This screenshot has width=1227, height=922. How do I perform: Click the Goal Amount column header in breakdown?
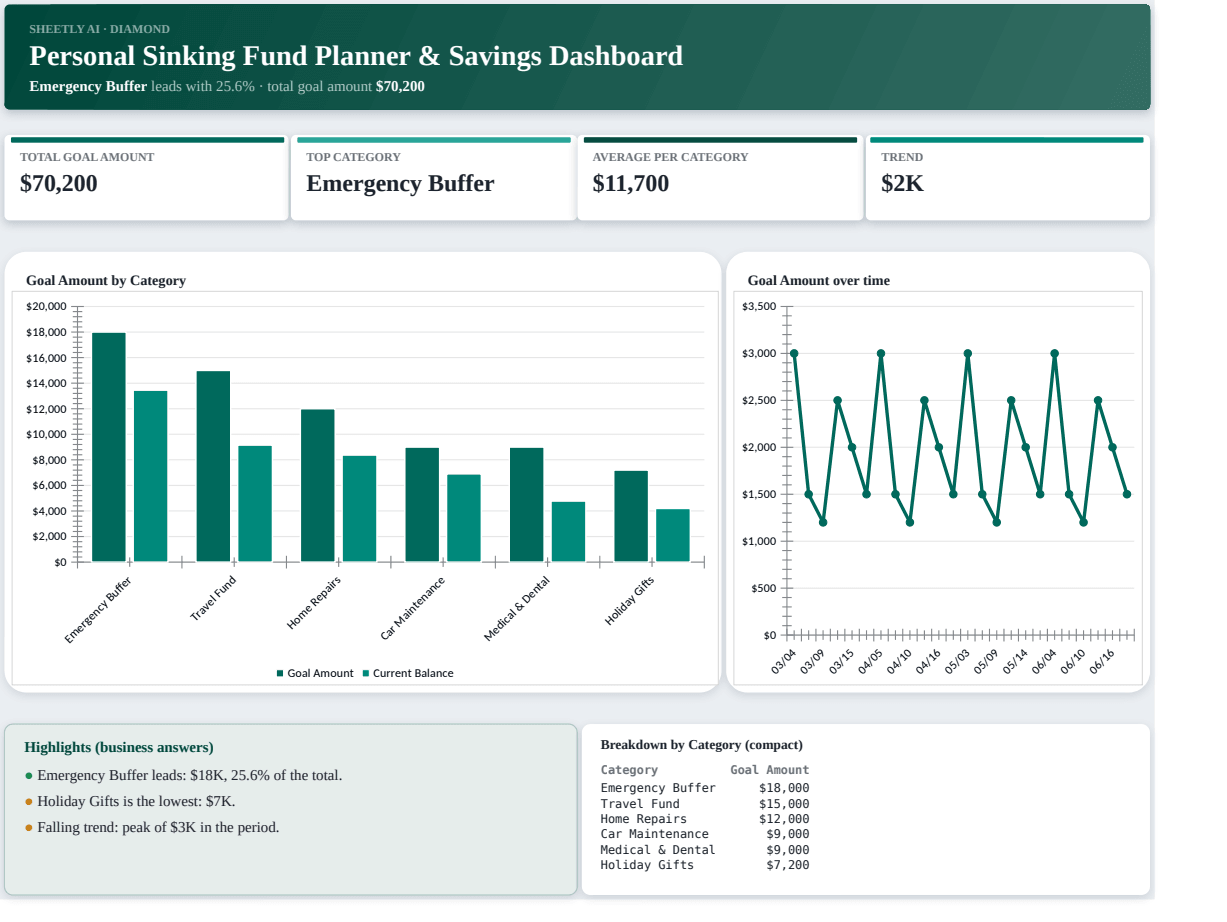pyautogui.click(x=770, y=770)
